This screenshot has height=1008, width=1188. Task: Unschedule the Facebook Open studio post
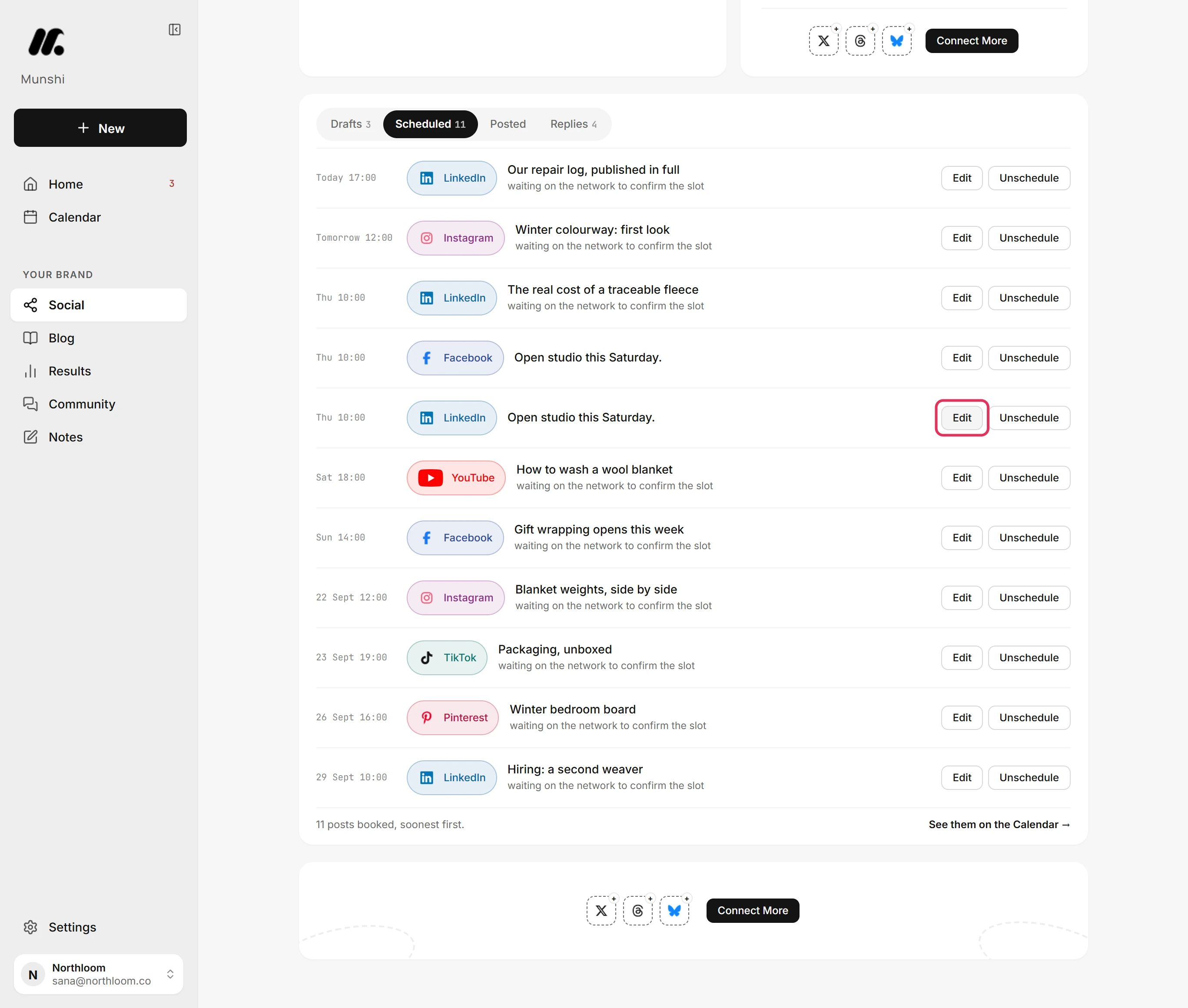(x=1029, y=358)
